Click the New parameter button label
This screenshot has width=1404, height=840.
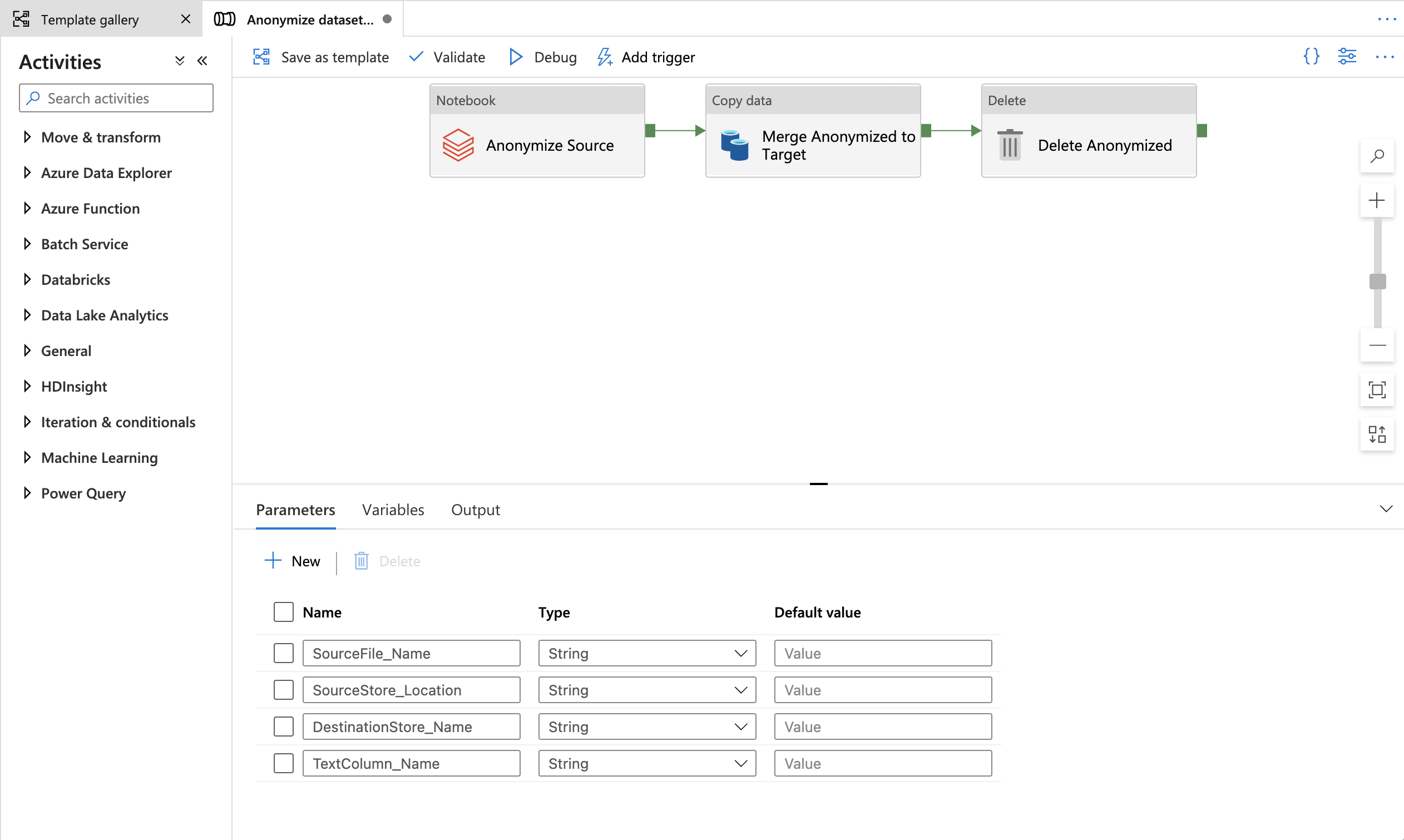coord(305,560)
